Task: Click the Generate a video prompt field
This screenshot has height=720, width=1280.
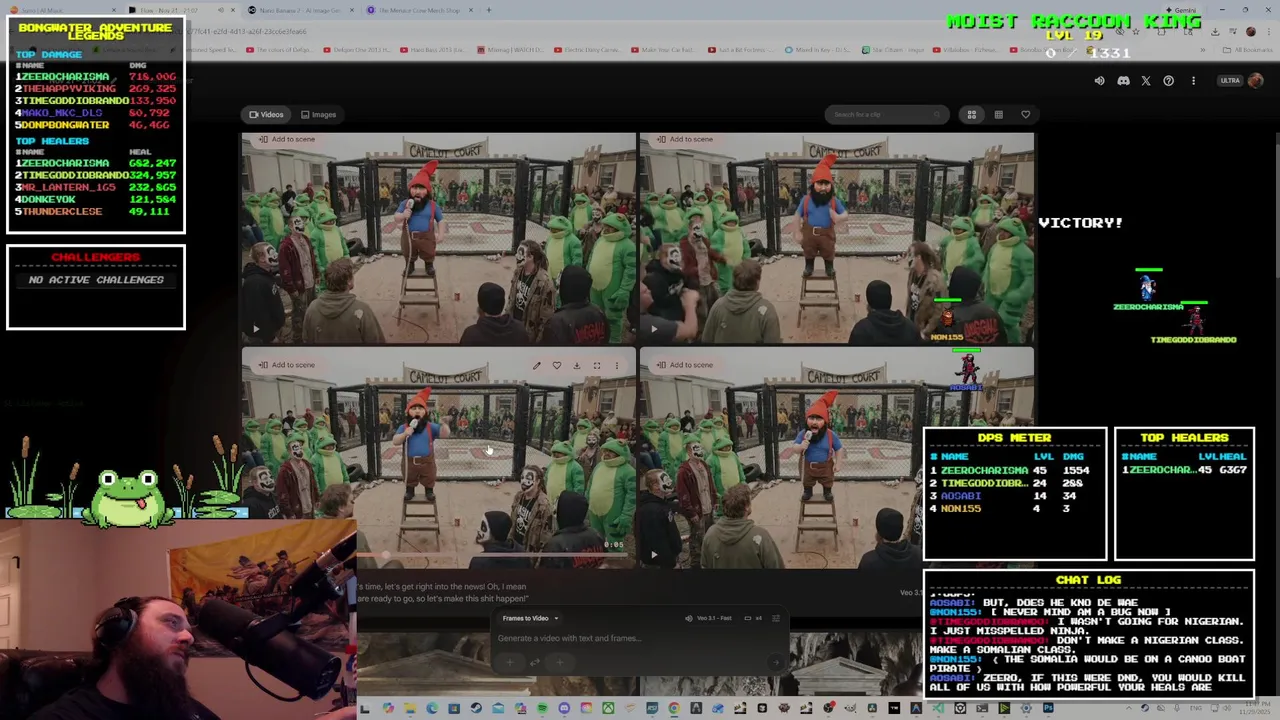Action: coord(640,638)
